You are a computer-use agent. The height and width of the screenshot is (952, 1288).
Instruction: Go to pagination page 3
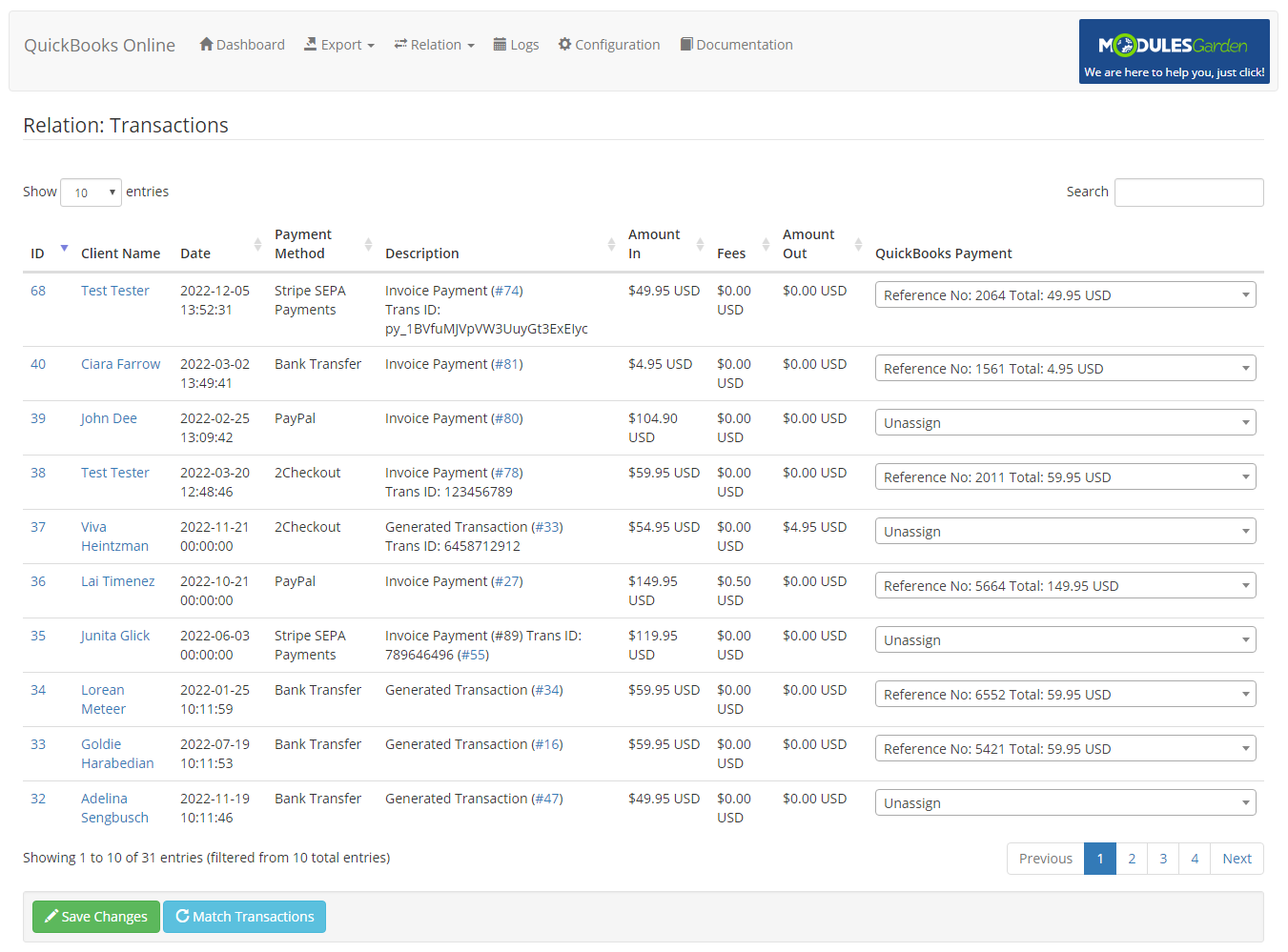[x=1163, y=859]
